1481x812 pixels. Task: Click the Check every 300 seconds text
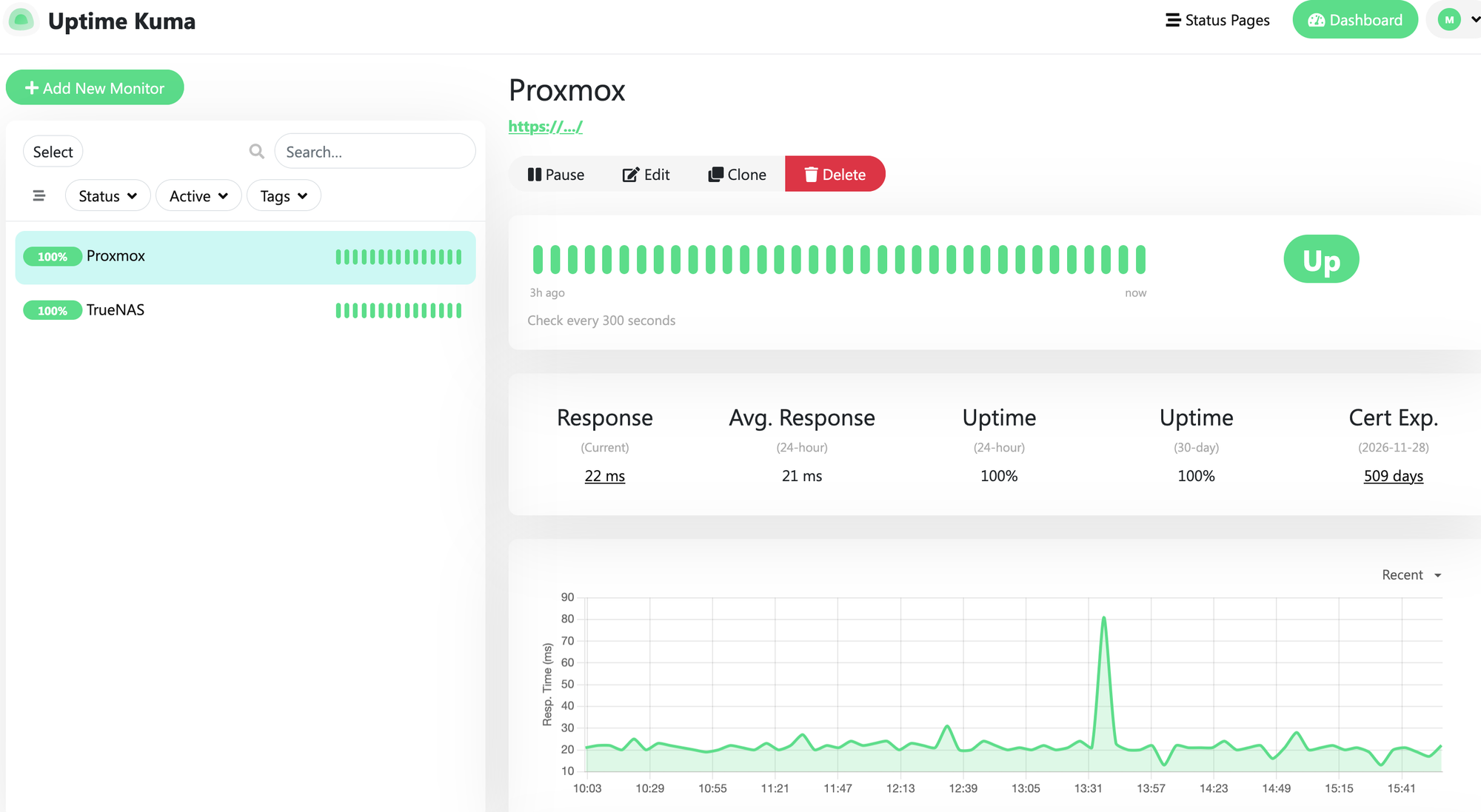click(x=601, y=321)
